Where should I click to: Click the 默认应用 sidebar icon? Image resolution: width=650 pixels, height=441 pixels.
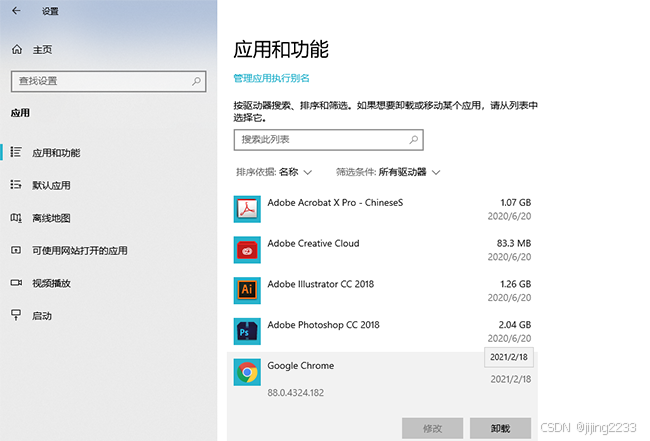[x=16, y=184]
